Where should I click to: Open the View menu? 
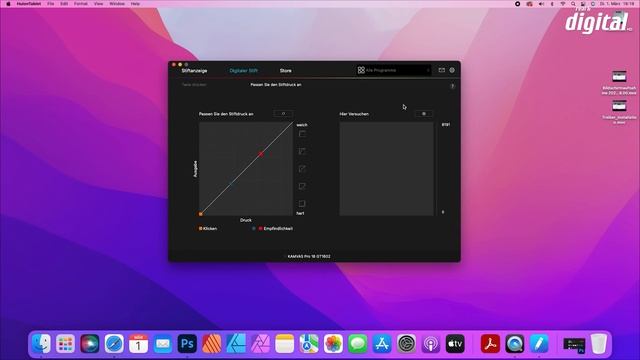coord(98,4)
